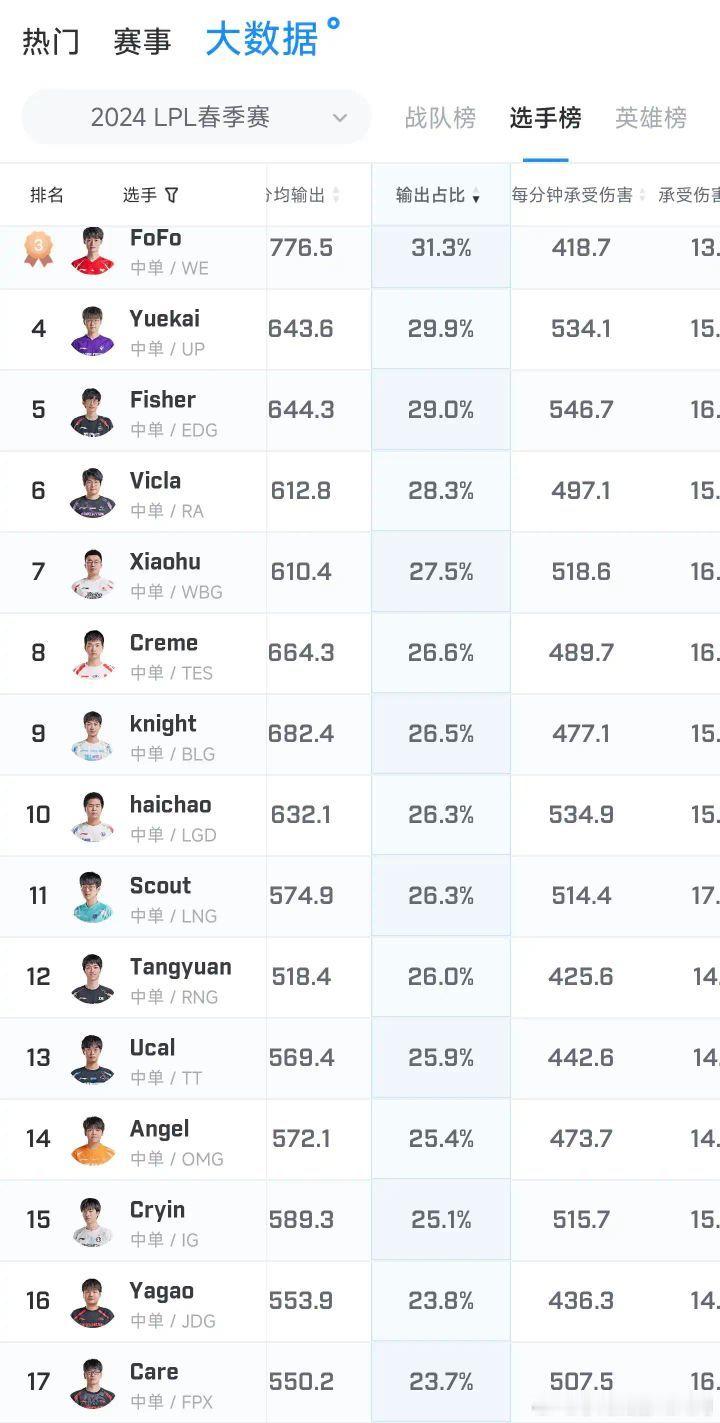The image size is (720, 1423).
Task: Click the bronze rank 3 medal icon
Action: [x=38, y=248]
